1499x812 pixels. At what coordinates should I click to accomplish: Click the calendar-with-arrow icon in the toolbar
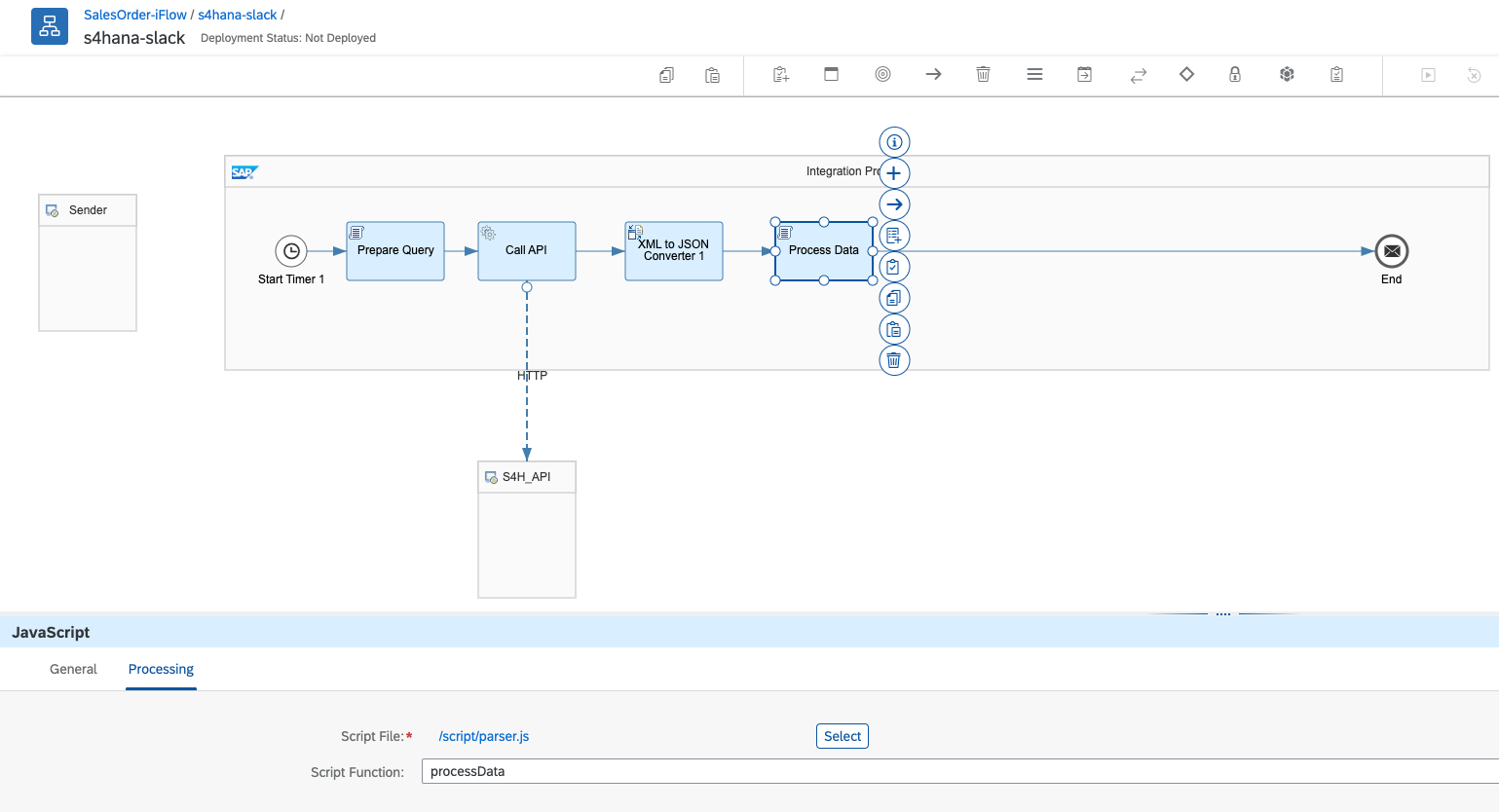click(1084, 74)
